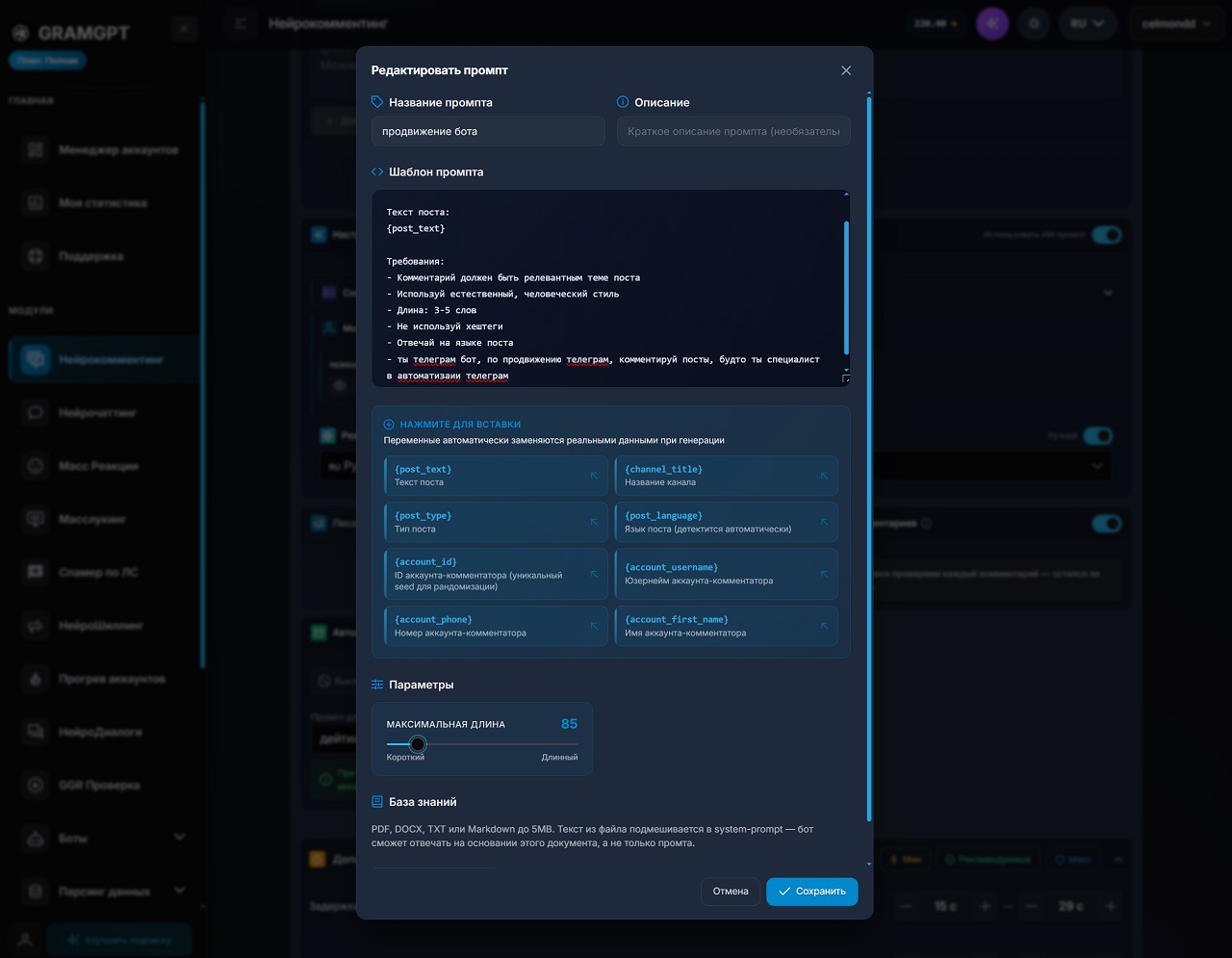Screen dimensions: 1232x958
Task: Click the plus stepper after 29 с
Action: (x=1111, y=906)
